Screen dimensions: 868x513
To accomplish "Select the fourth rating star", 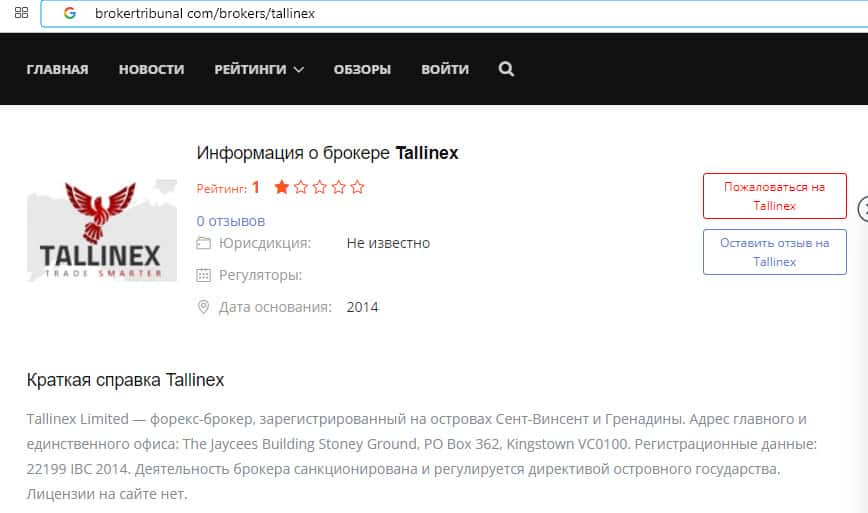I will point(339,187).
